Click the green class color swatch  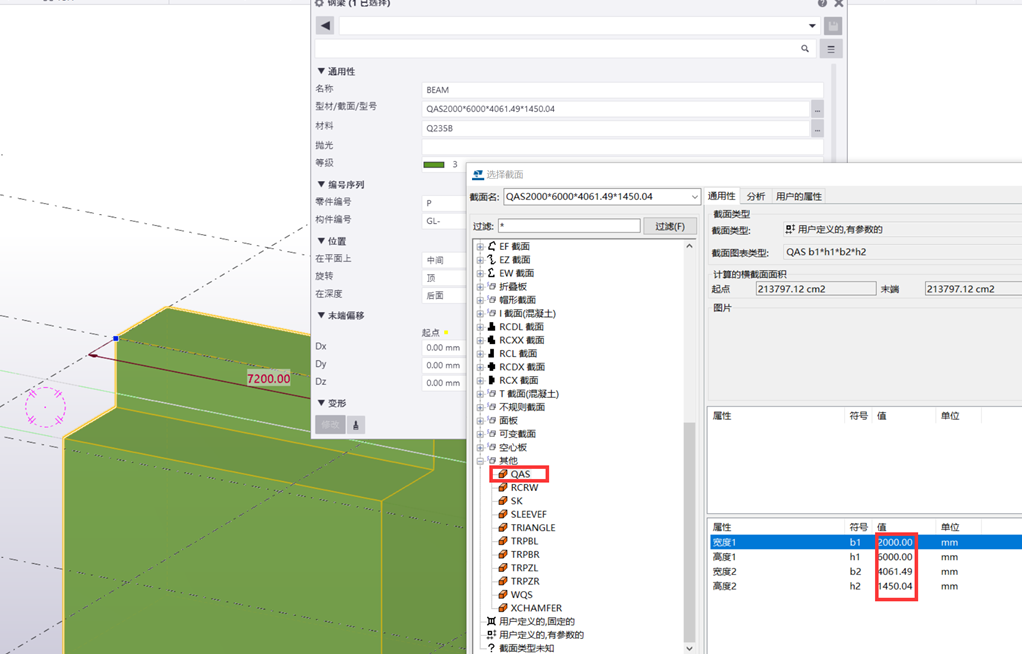pos(434,165)
